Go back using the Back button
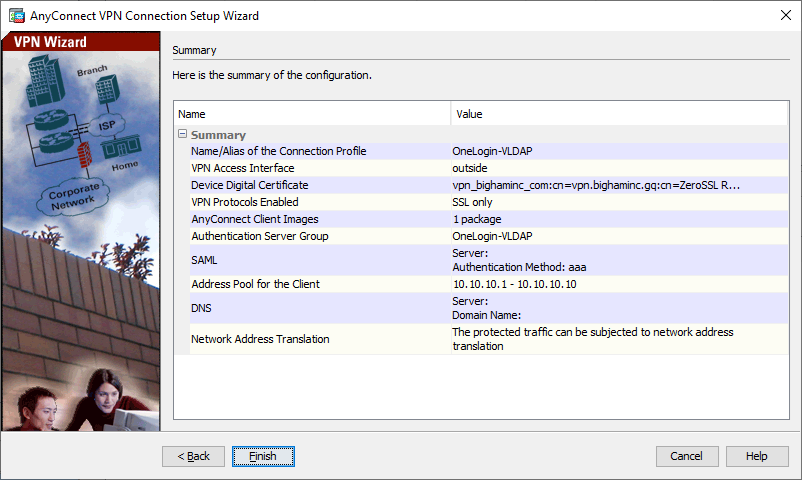 (193, 456)
